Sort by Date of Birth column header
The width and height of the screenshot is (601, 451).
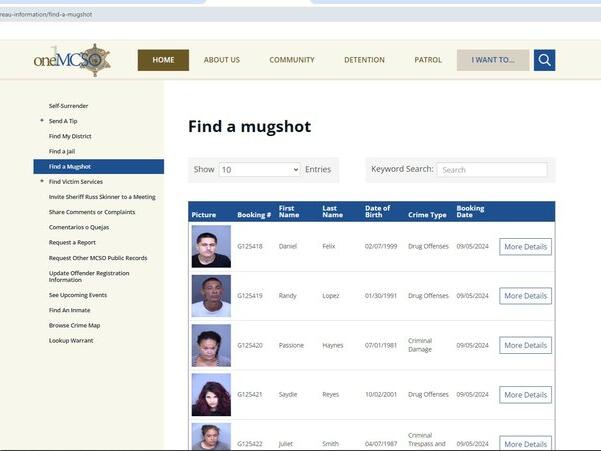377,212
